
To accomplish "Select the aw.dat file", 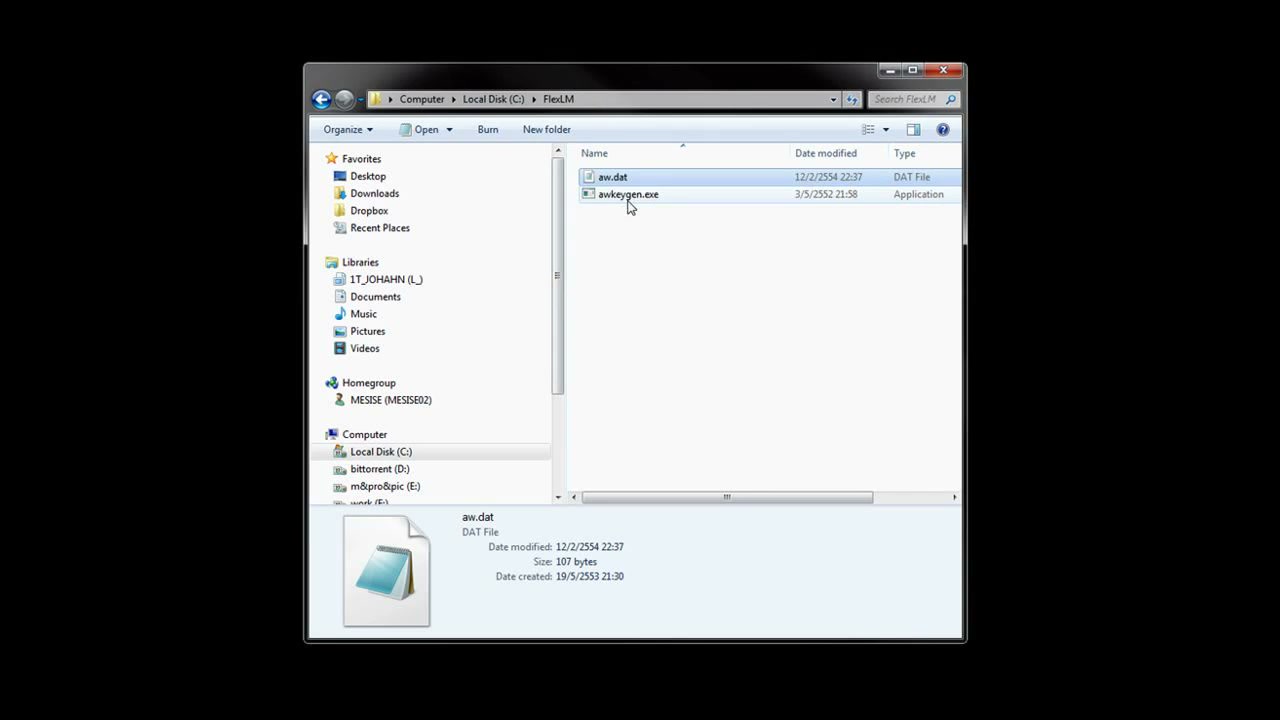I will click(612, 177).
